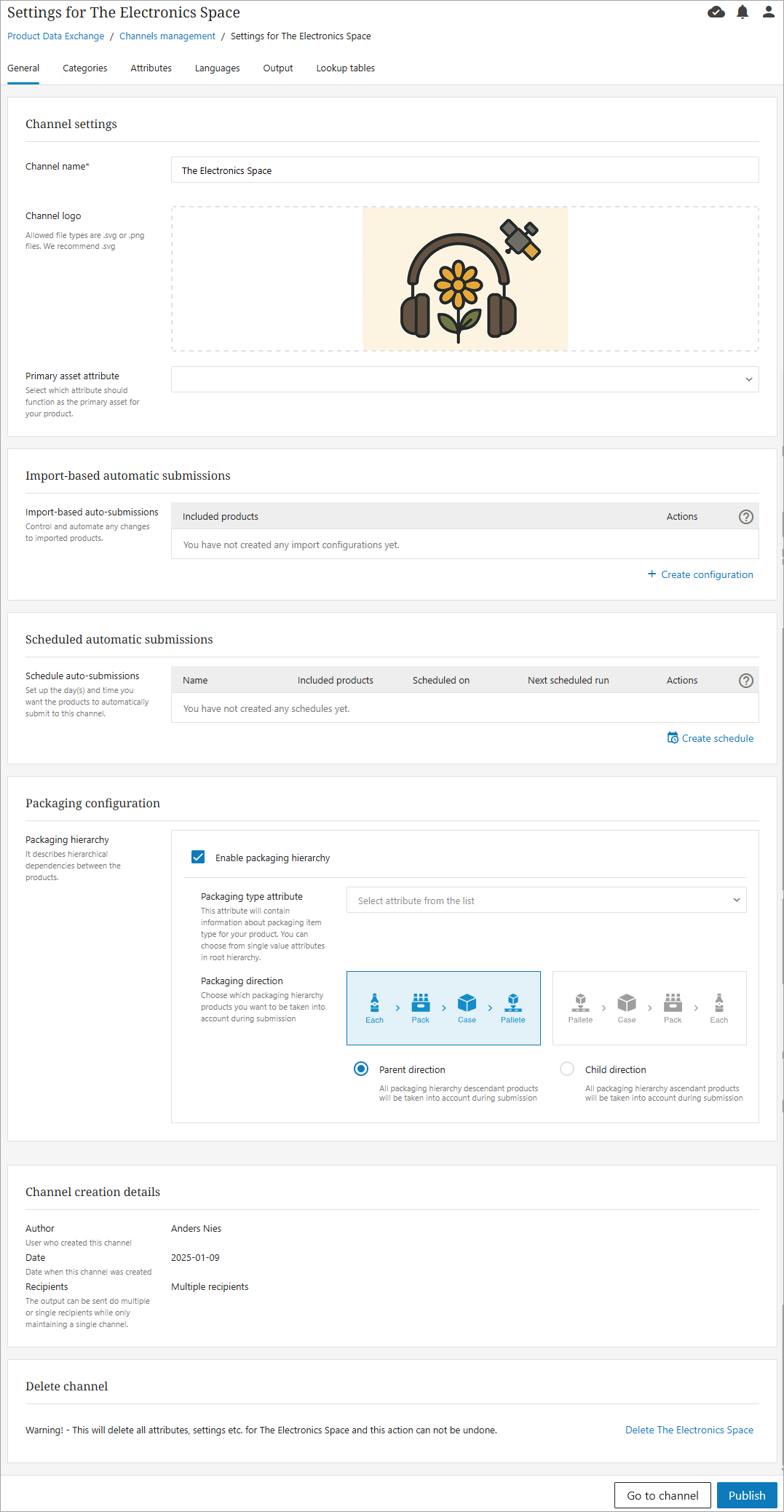Click the channel logo headphones image
Image resolution: width=784 pixels, height=1512 pixels.
pyautogui.click(x=464, y=279)
